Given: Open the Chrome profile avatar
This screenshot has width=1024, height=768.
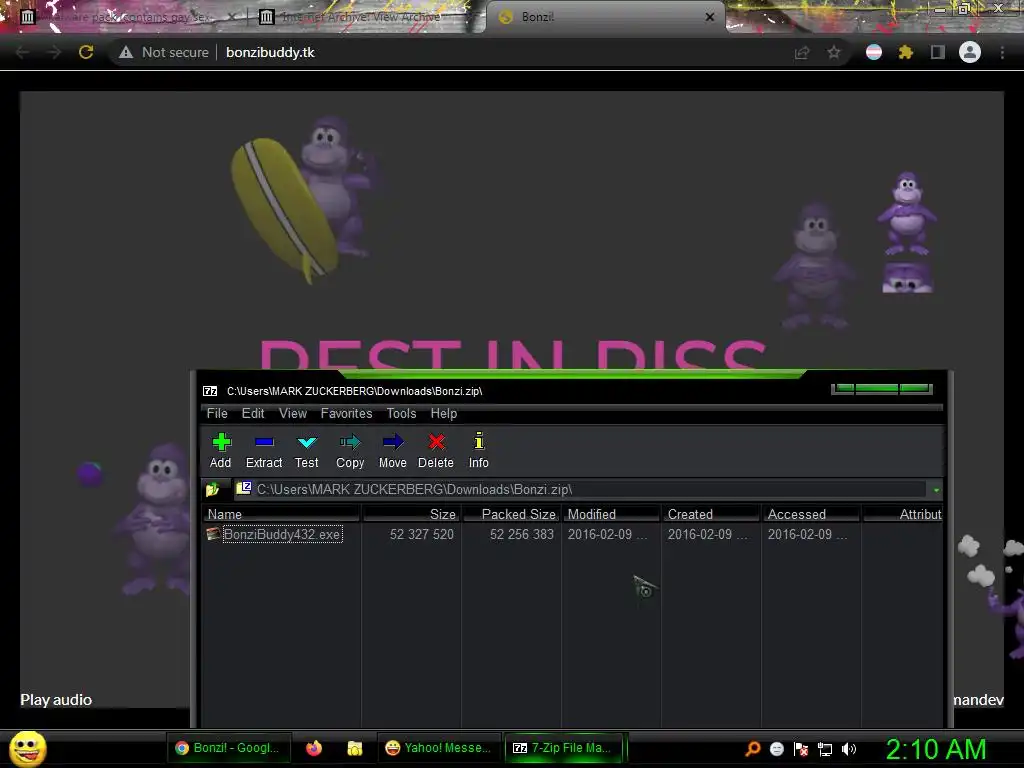Looking at the screenshot, I should click(x=970, y=52).
